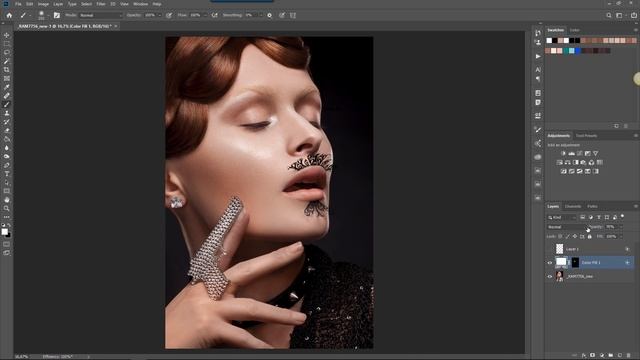Select the Eyedropper tool
The image size is (640, 360).
[7, 87]
